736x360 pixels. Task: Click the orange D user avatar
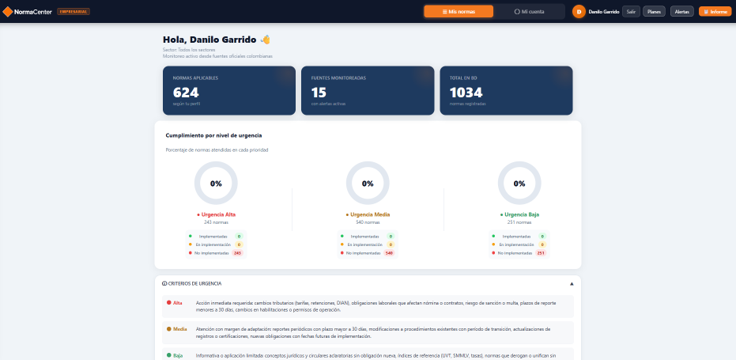[579, 11]
